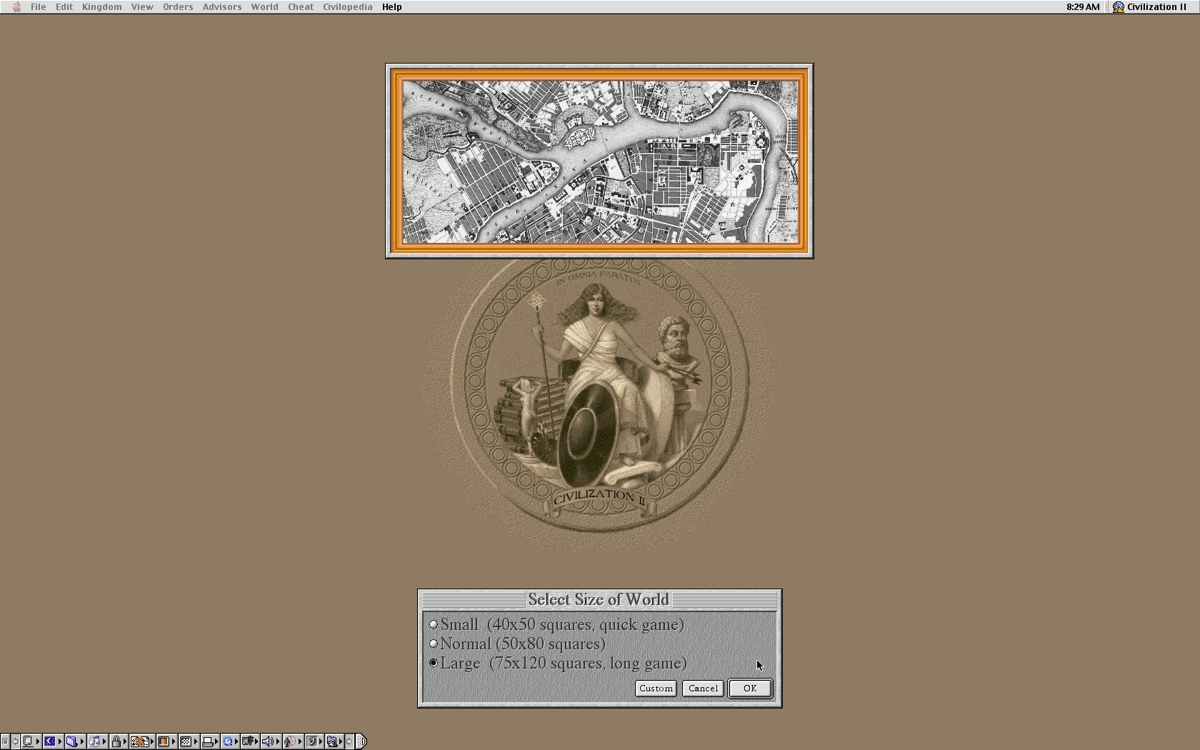The width and height of the screenshot is (1200, 750).
Task: Open the Civilopedia menu
Action: pyautogui.click(x=347, y=7)
